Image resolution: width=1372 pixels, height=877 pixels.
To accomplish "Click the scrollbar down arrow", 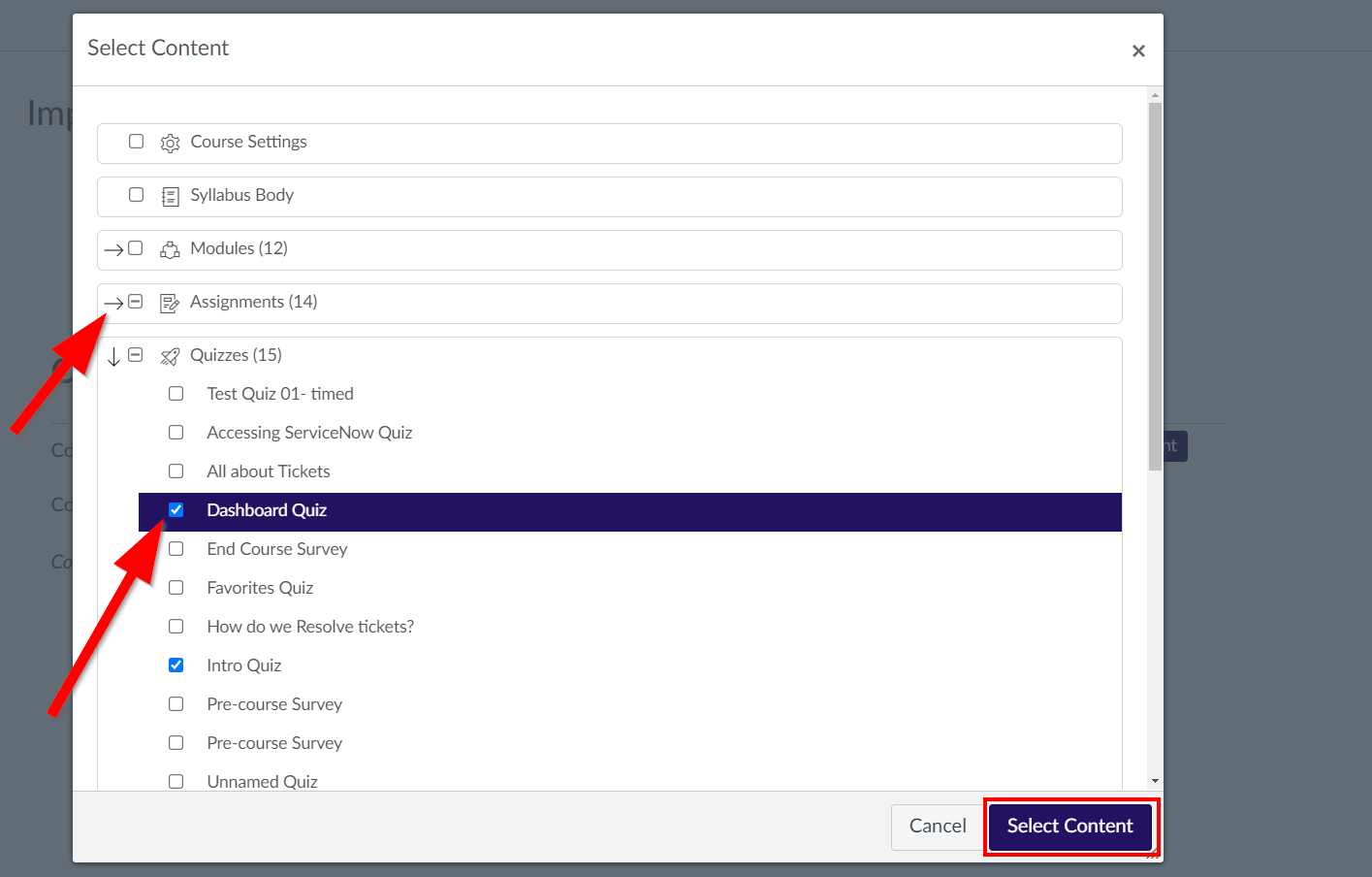I will pyautogui.click(x=1154, y=781).
